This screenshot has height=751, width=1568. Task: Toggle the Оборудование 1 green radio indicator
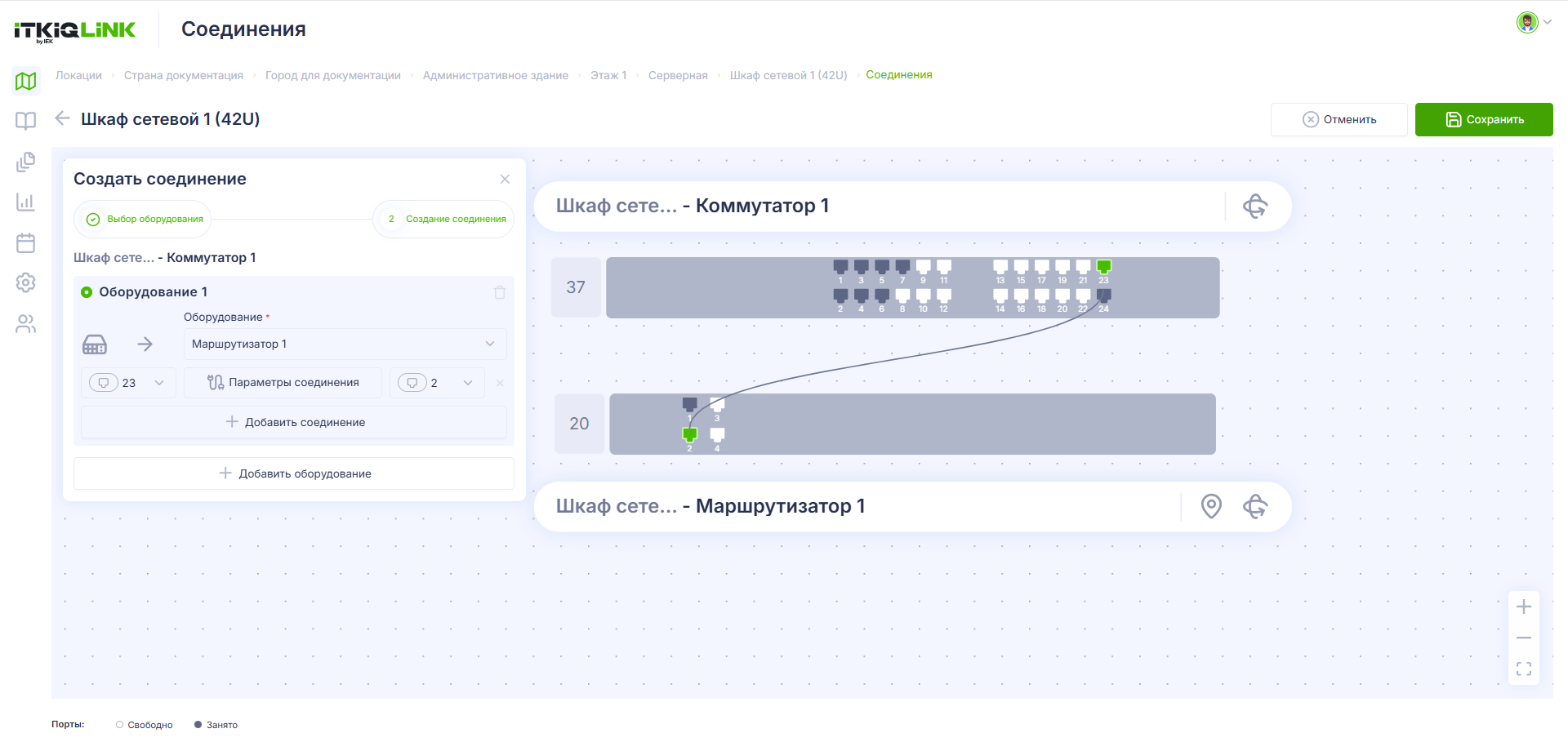(87, 292)
